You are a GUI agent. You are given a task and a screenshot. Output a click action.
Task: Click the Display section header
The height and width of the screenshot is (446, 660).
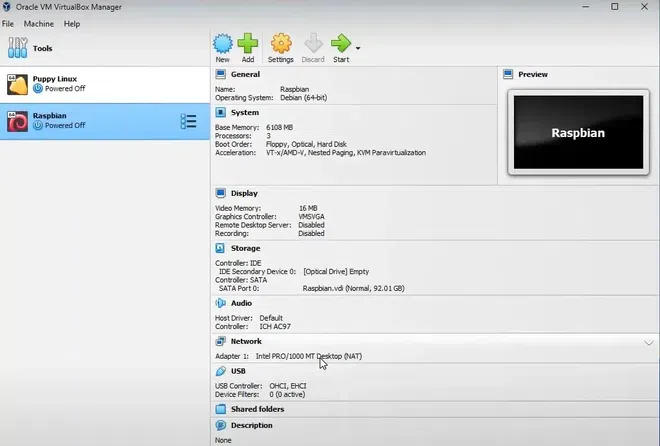[244, 193]
